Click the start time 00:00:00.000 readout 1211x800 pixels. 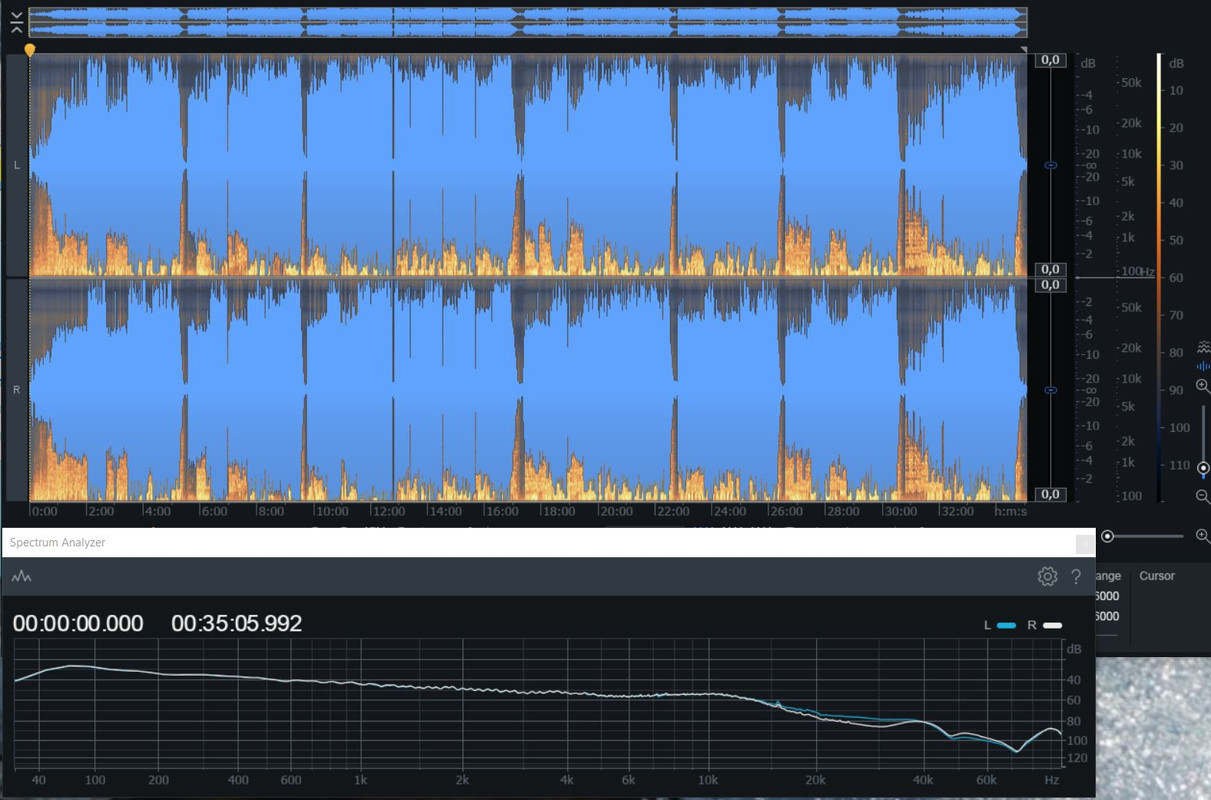pos(78,624)
